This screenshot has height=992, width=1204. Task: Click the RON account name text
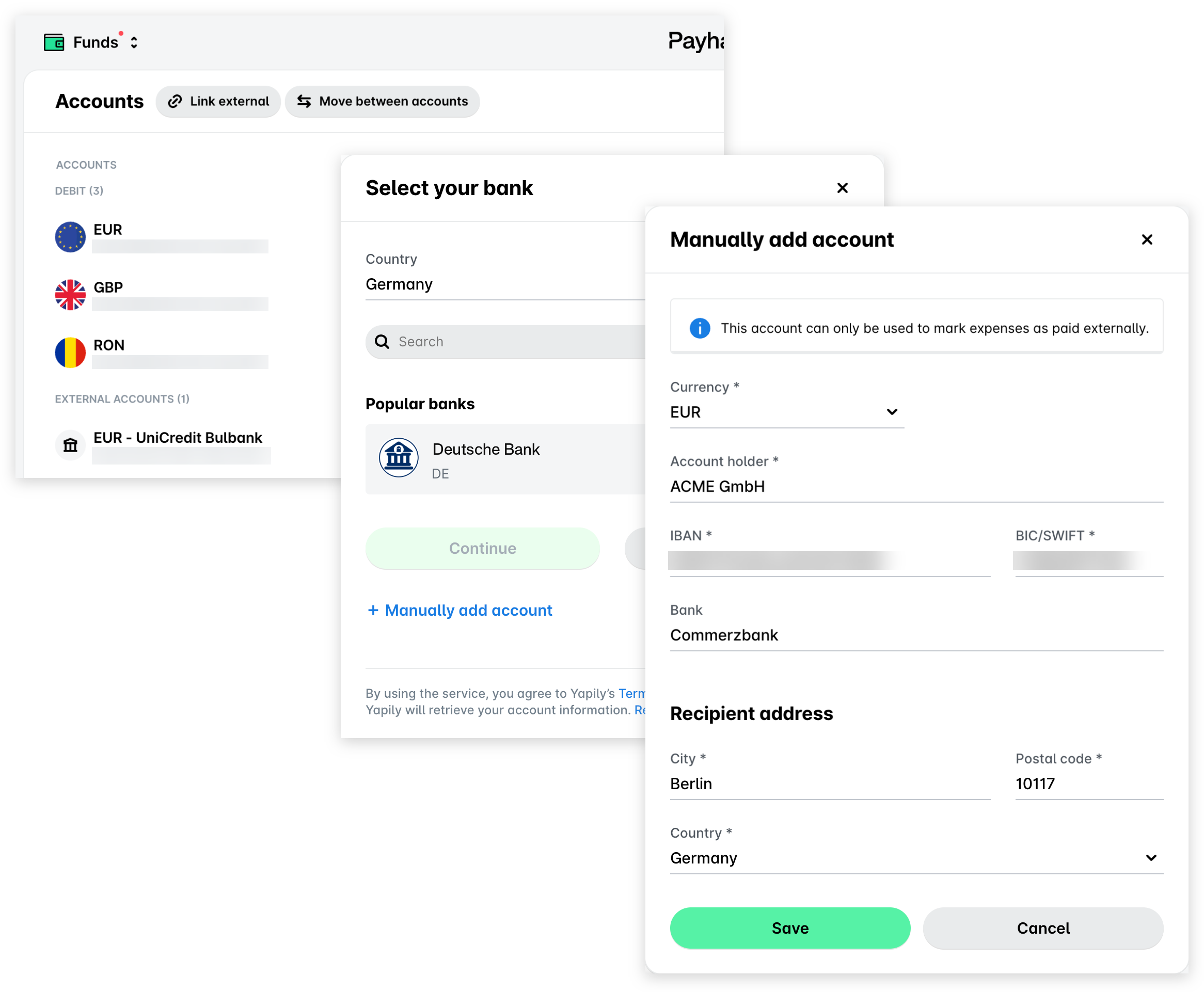point(108,345)
